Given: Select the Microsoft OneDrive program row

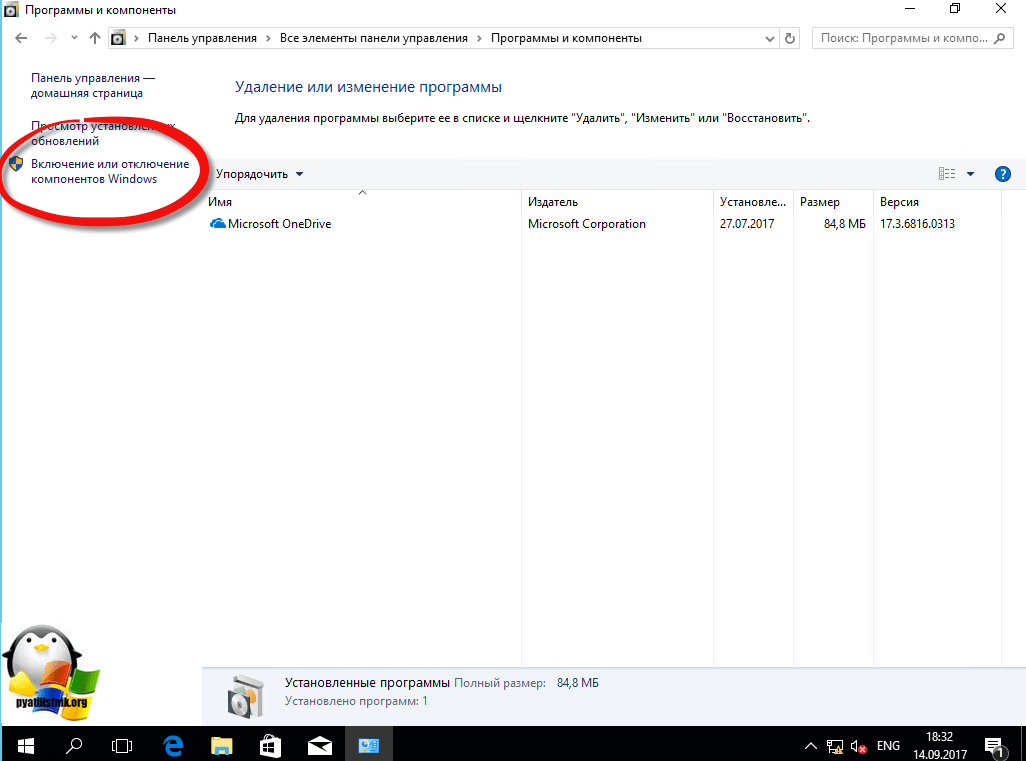Looking at the screenshot, I should tap(603, 224).
